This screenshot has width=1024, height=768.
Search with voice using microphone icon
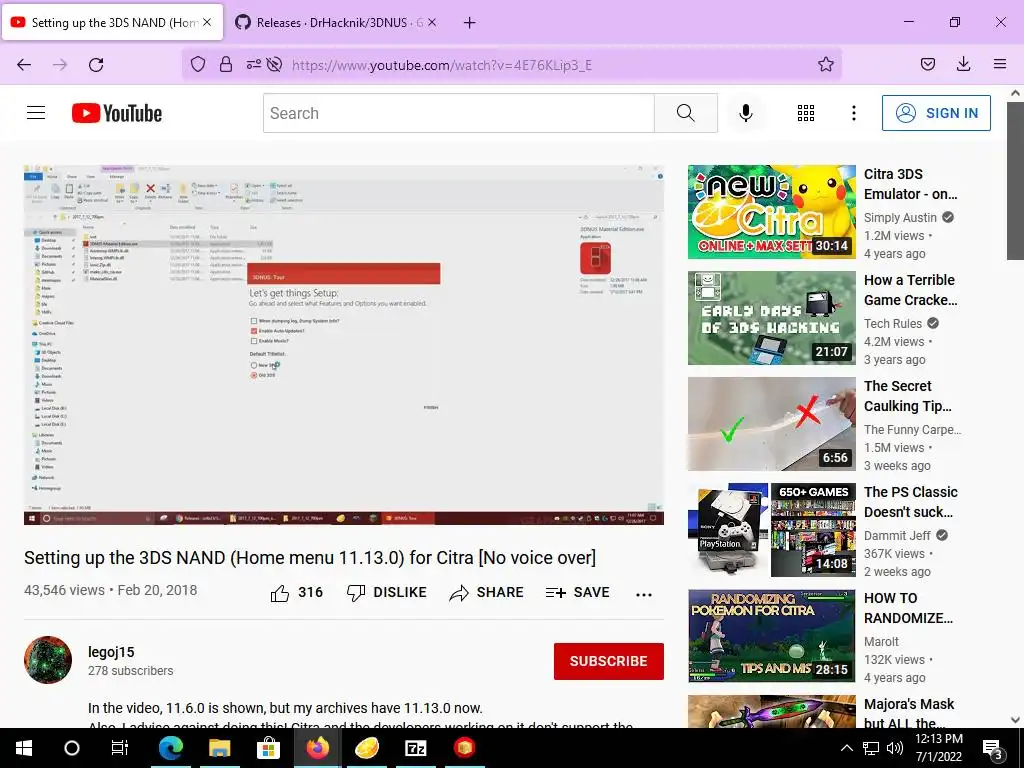click(745, 113)
